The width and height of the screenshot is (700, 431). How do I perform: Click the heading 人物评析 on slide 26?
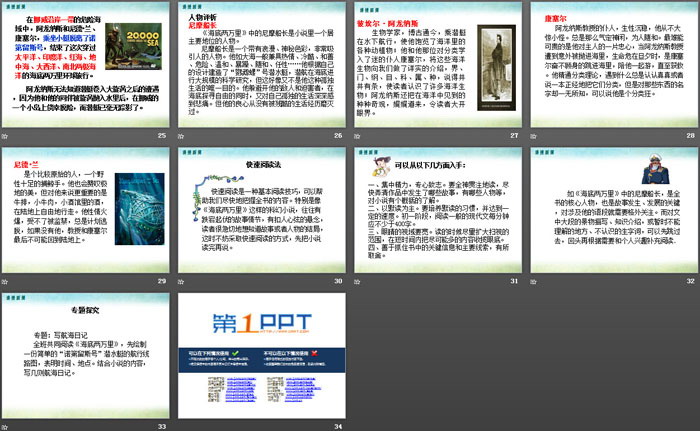(x=202, y=17)
